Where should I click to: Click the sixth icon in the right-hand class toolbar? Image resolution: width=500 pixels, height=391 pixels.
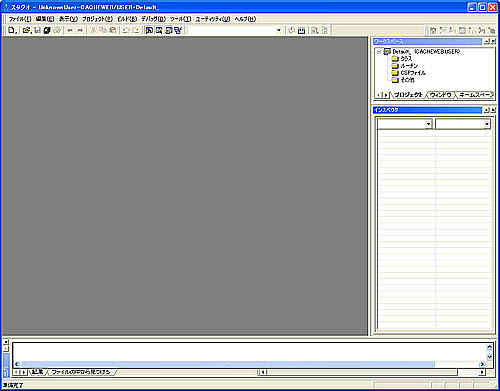point(482,30)
